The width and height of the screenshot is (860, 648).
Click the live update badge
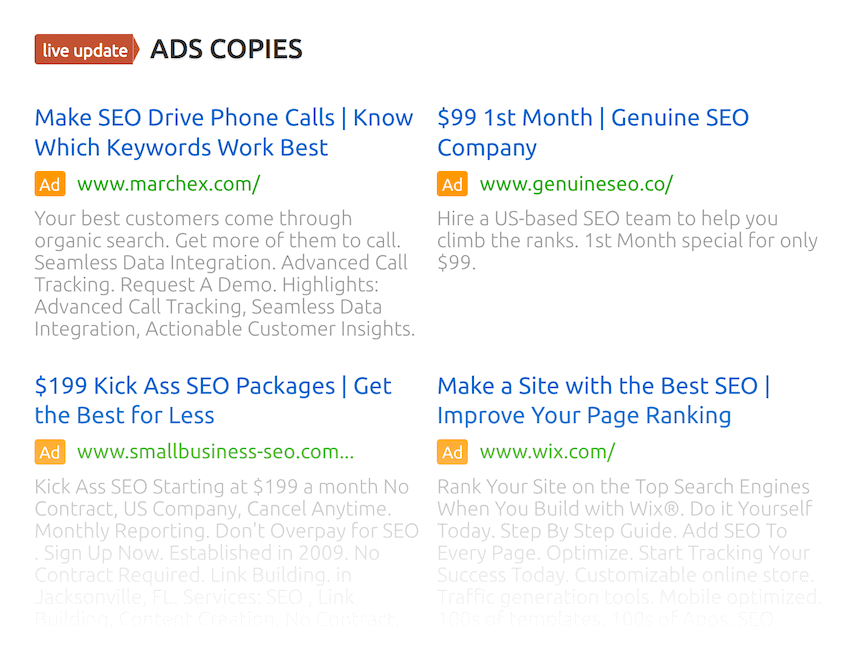pyautogui.click(x=86, y=49)
